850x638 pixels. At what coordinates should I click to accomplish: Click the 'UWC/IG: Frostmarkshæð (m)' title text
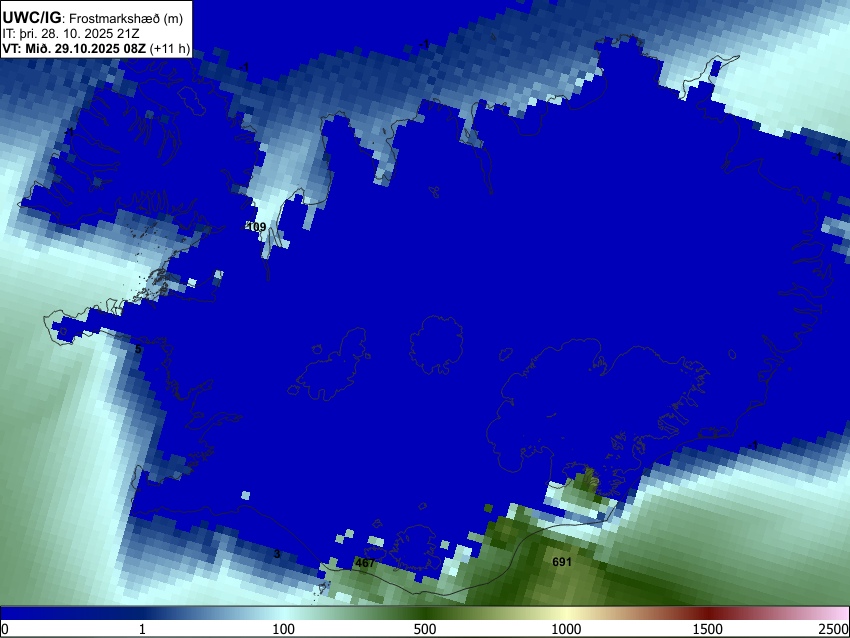[93, 18]
